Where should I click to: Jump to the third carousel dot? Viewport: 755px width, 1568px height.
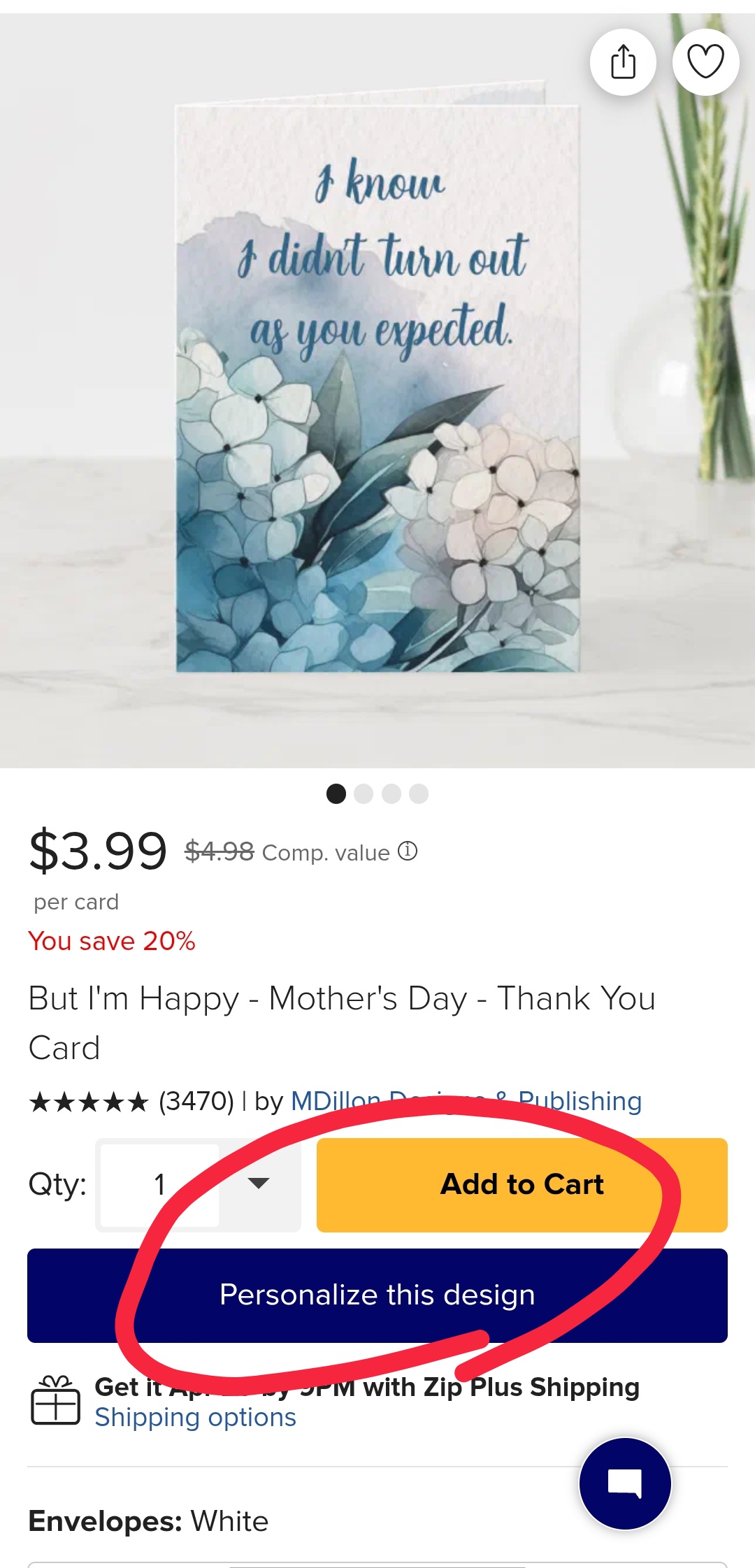click(x=391, y=794)
